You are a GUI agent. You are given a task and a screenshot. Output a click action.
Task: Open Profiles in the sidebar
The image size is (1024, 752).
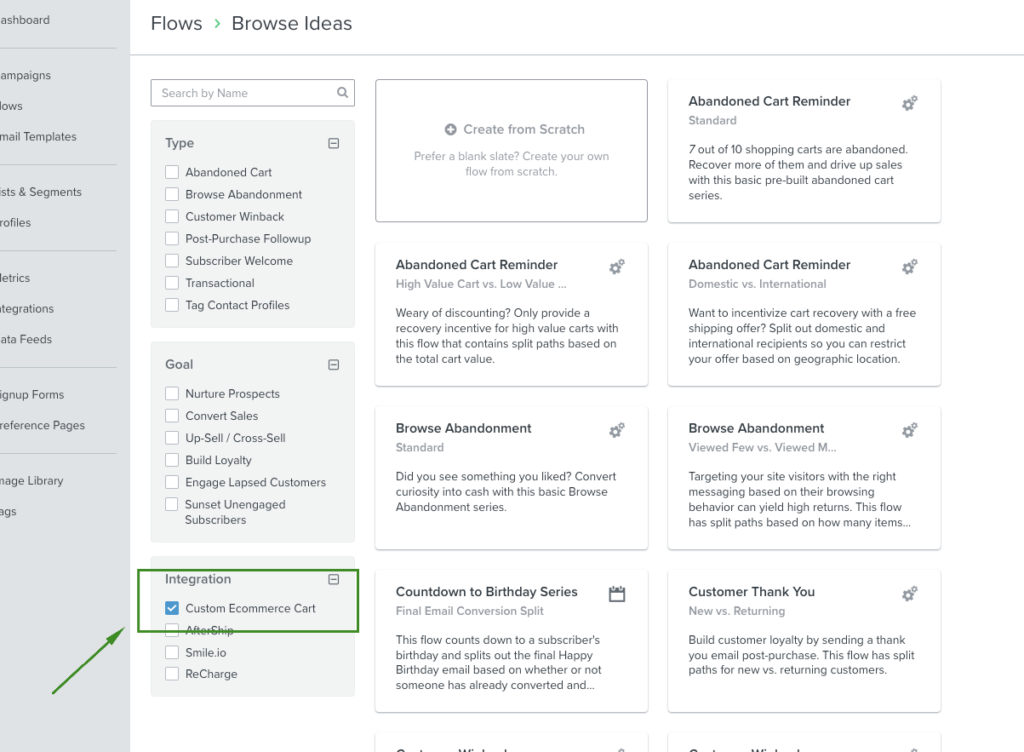[16, 223]
